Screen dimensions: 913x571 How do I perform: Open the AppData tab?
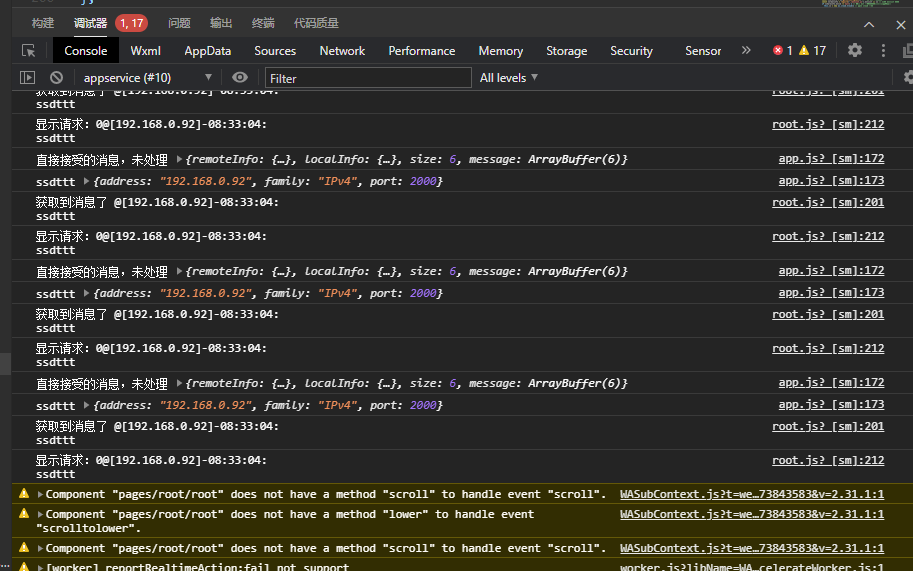click(x=208, y=51)
